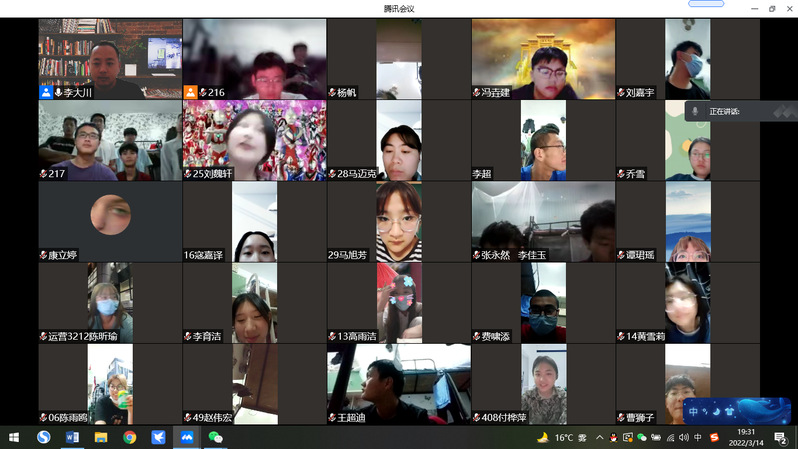This screenshot has height=449, width=798.
Task: Click the blue bird app taskbar icon
Action: coord(158,437)
